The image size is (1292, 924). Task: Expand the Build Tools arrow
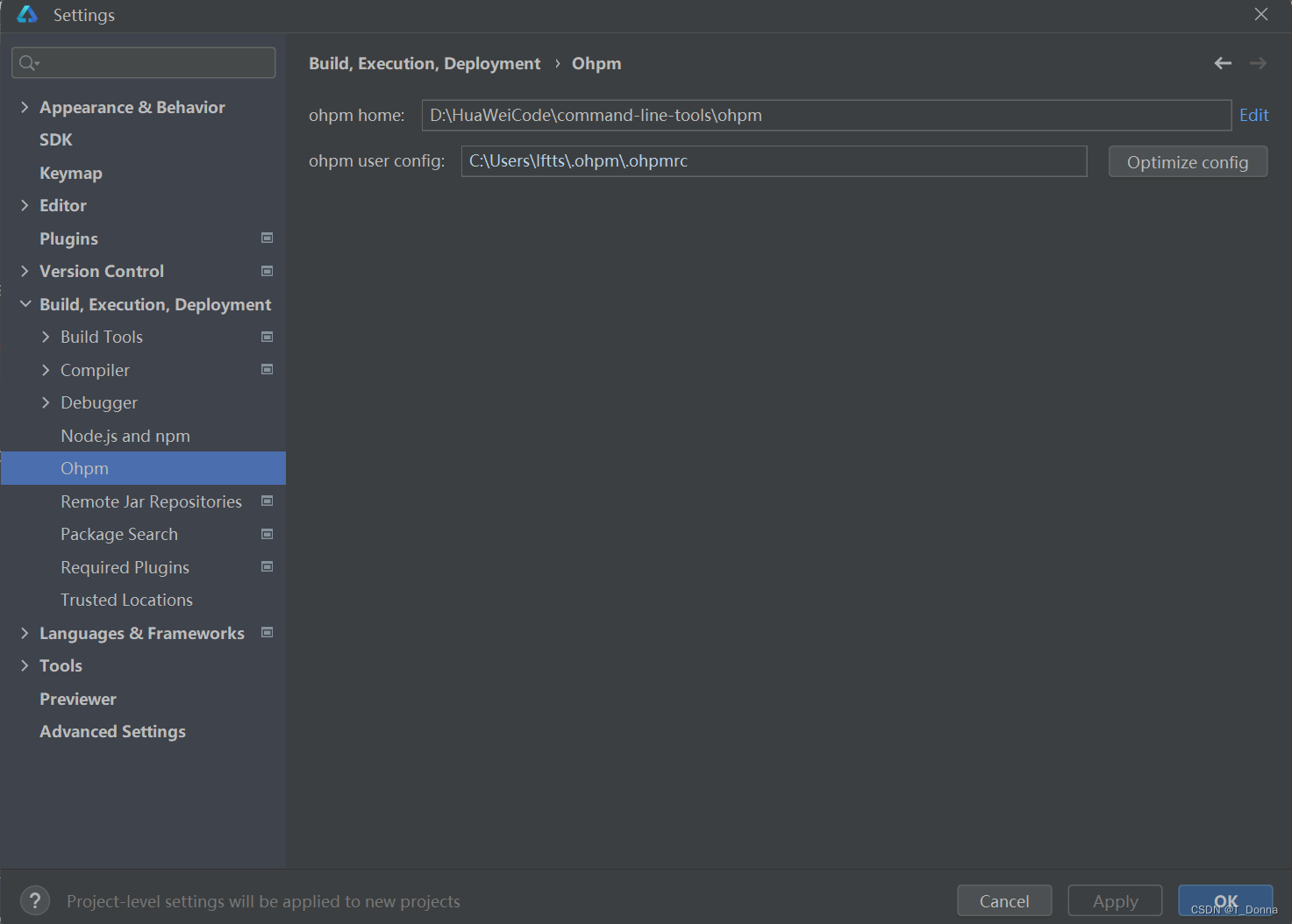pyautogui.click(x=46, y=337)
